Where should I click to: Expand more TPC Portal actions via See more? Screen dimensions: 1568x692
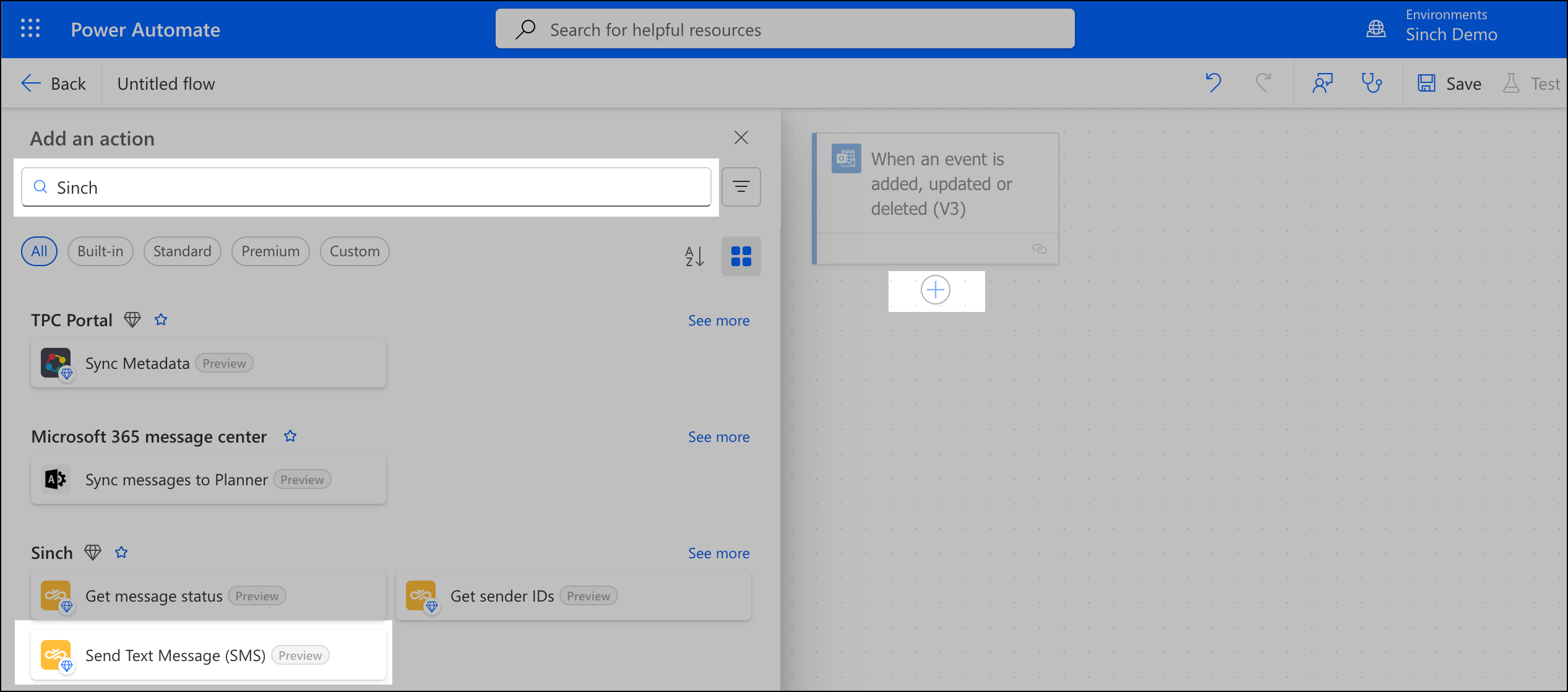click(x=718, y=320)
